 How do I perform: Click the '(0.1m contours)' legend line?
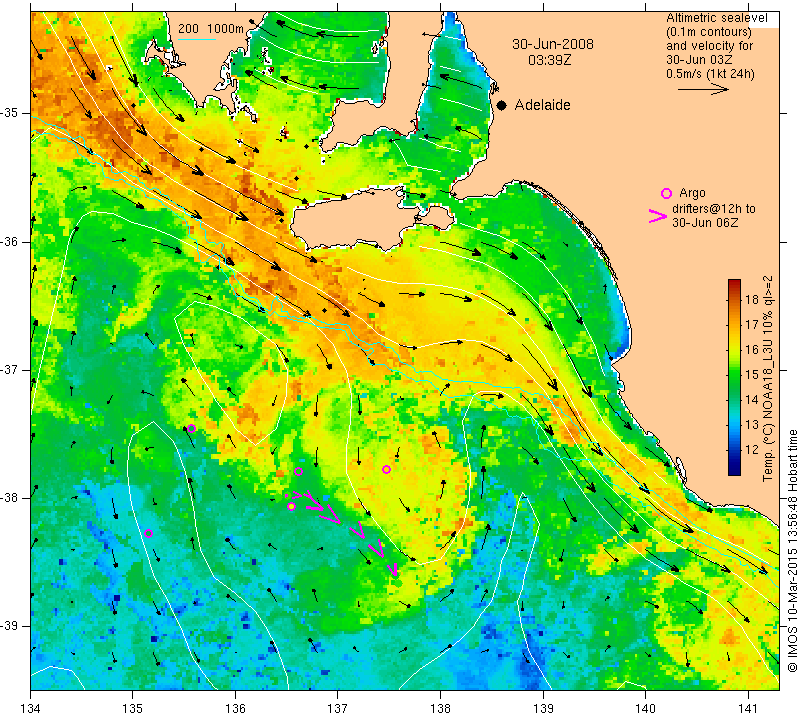[709, 32]
